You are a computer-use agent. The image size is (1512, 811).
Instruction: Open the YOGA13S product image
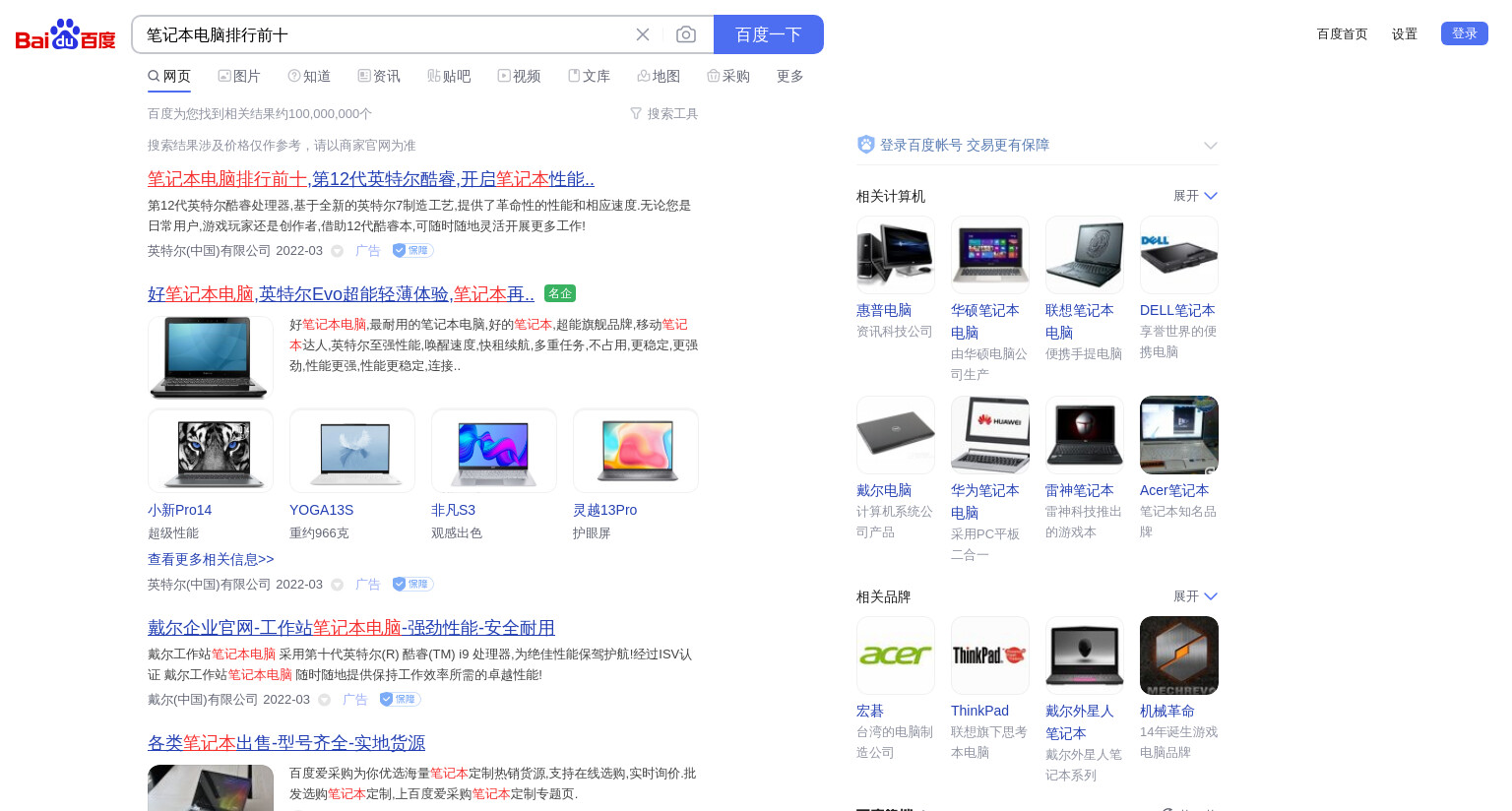click(352, 451)
